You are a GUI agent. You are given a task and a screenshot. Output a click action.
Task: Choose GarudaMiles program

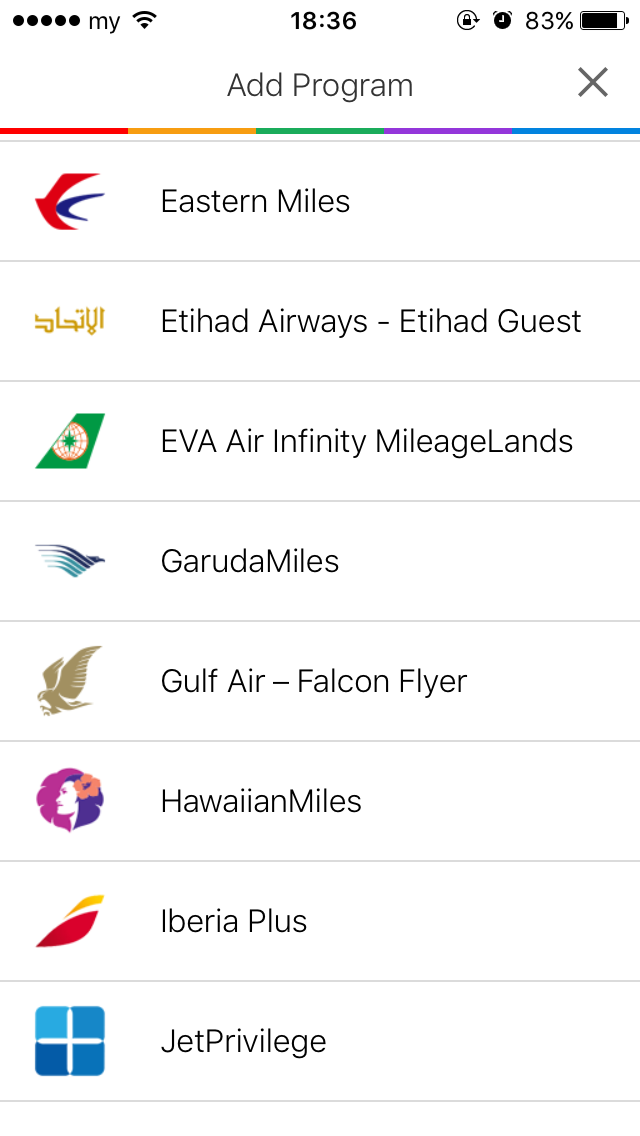pos(250,561)
